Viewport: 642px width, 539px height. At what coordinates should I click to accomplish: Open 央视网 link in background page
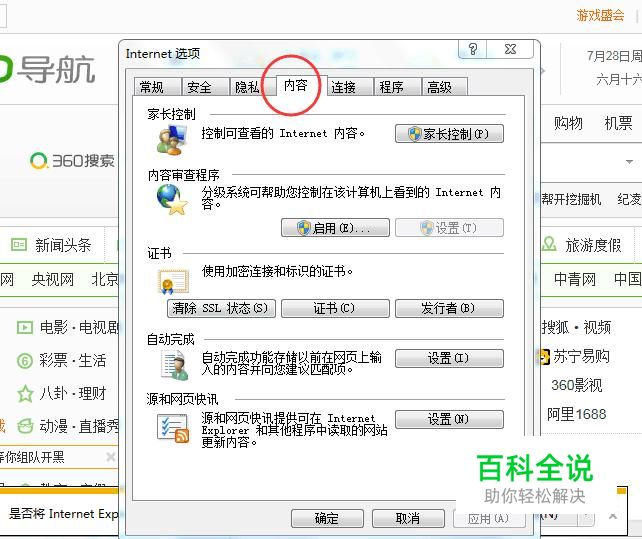[x=53, y=280]
